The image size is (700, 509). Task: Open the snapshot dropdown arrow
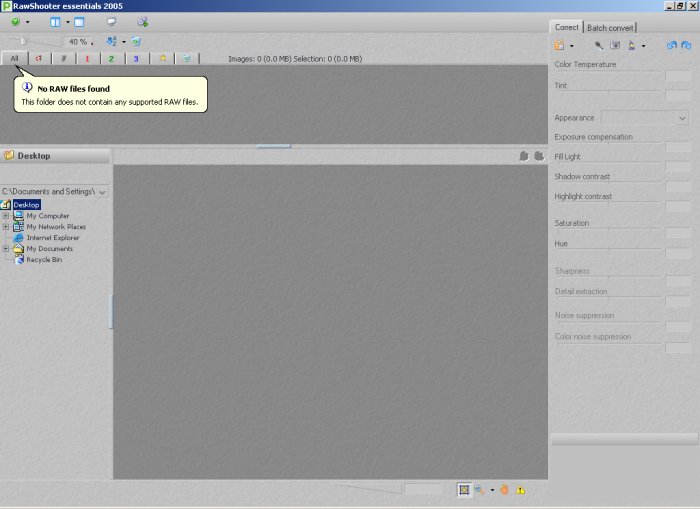click(x=571, y=46)
